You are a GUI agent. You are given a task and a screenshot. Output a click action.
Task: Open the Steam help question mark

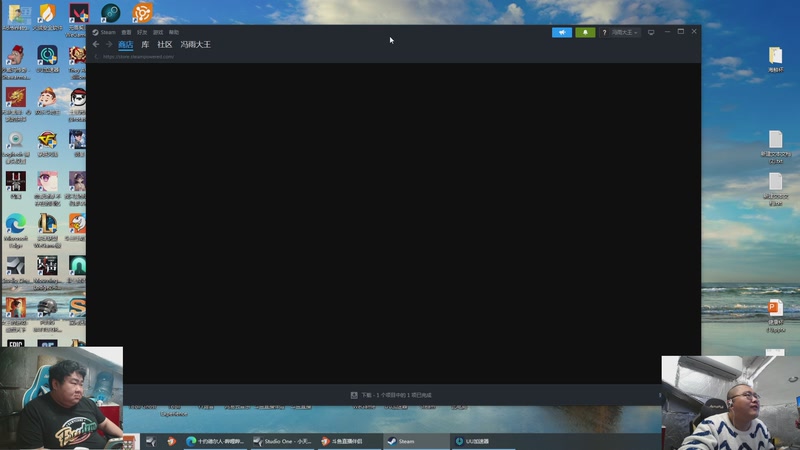pos(604,32)
